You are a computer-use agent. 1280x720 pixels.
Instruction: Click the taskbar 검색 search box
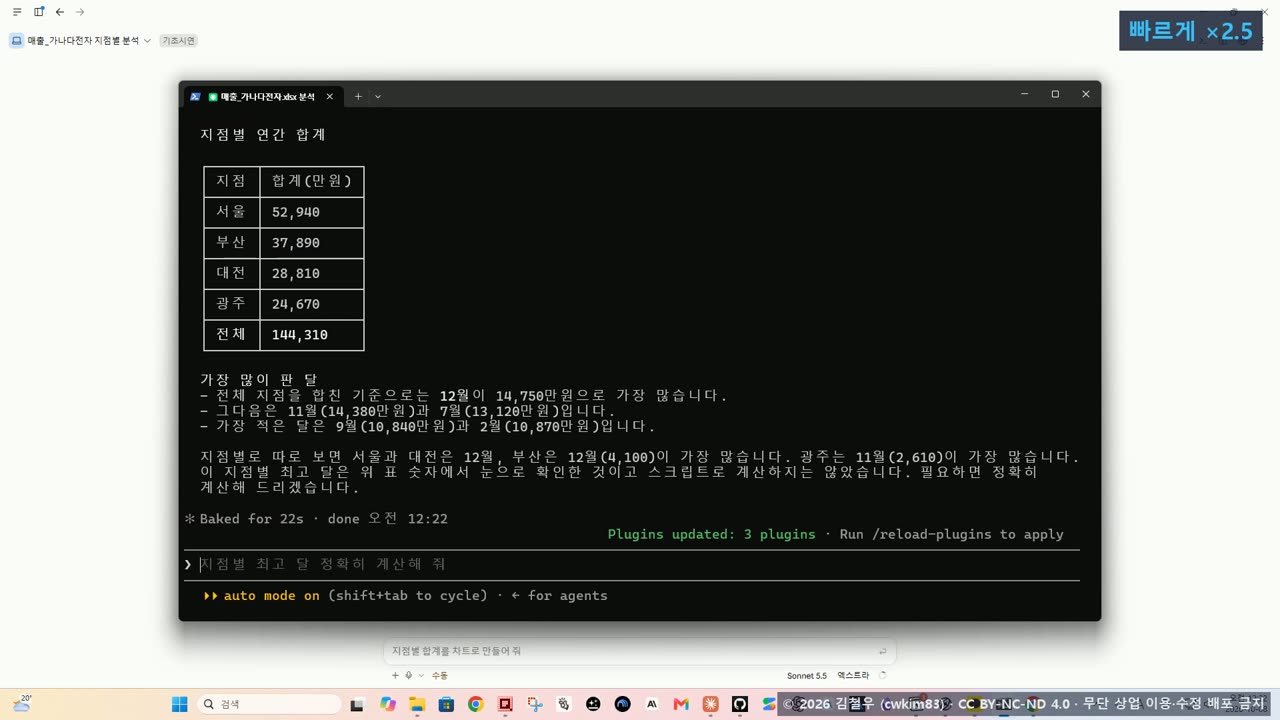(269, 704)
